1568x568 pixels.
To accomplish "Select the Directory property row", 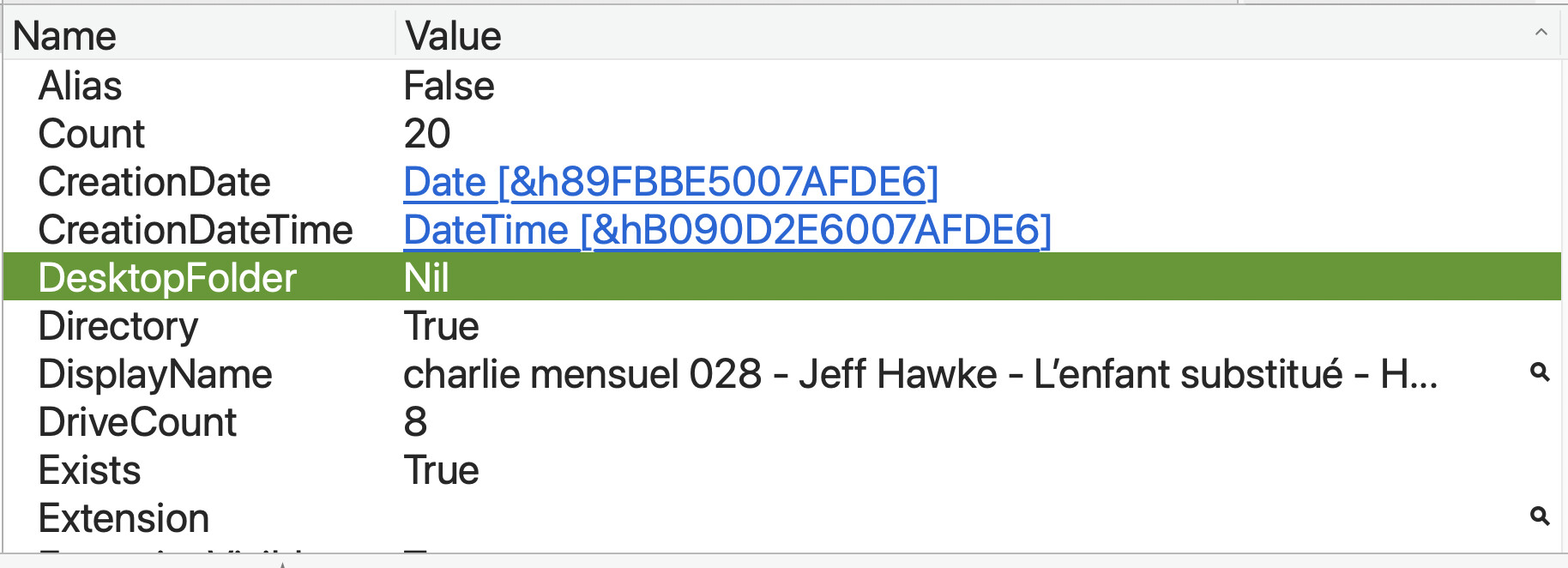I will pyautogui.click(x=118, y=326).
